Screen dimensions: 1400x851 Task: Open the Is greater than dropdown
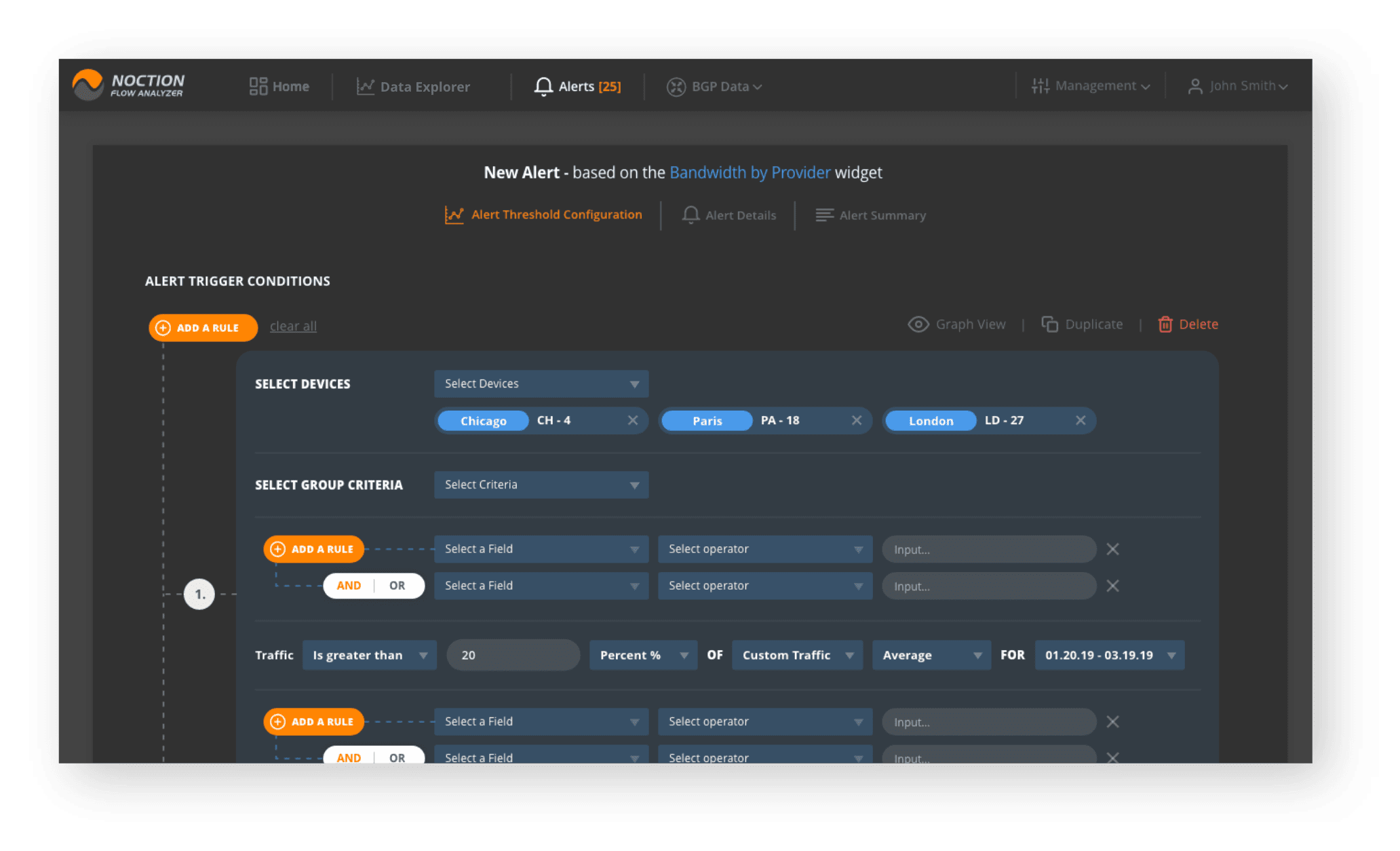(x=369, y=655)
